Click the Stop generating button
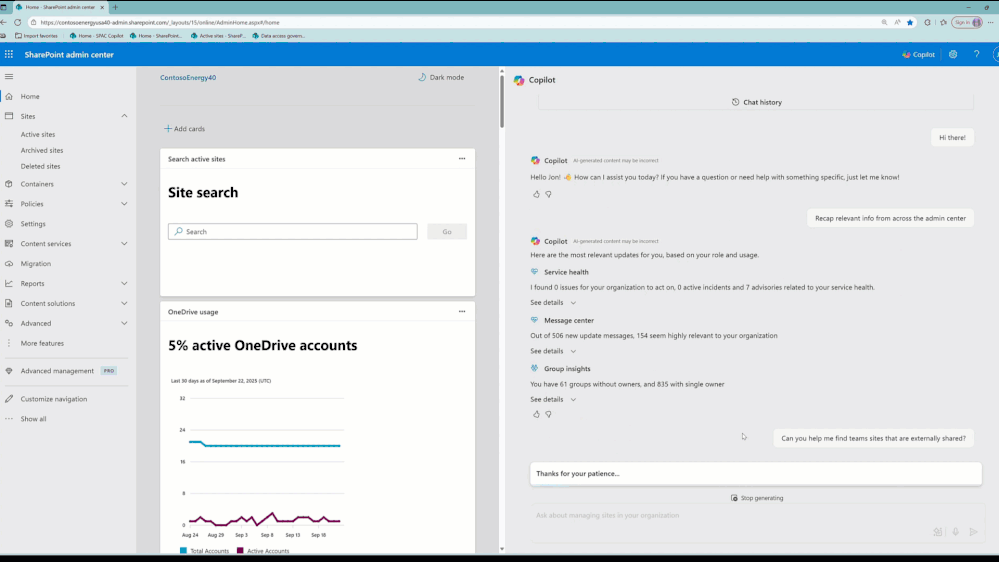The width and height of the screenshot is (999, 562). click(x=757, y=498)
